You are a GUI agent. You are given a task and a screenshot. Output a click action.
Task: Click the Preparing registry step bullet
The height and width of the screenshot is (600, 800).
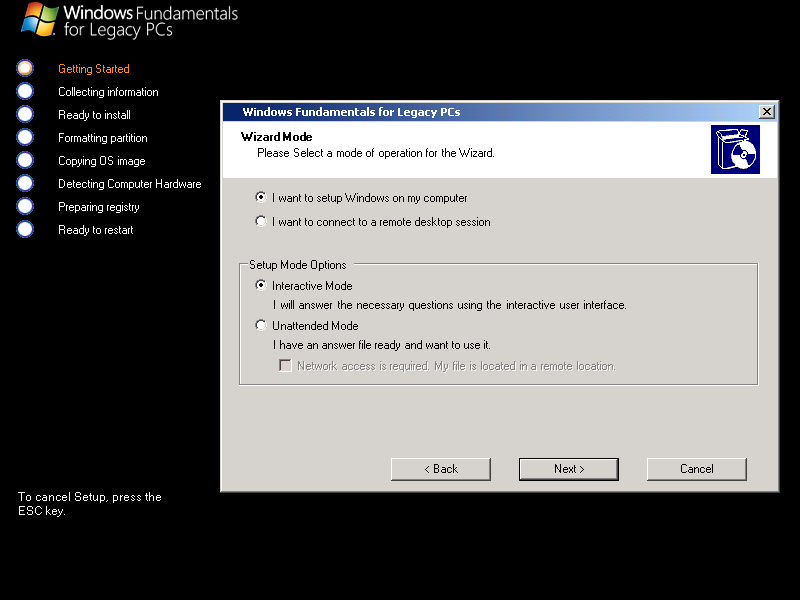tap(25, 206)
